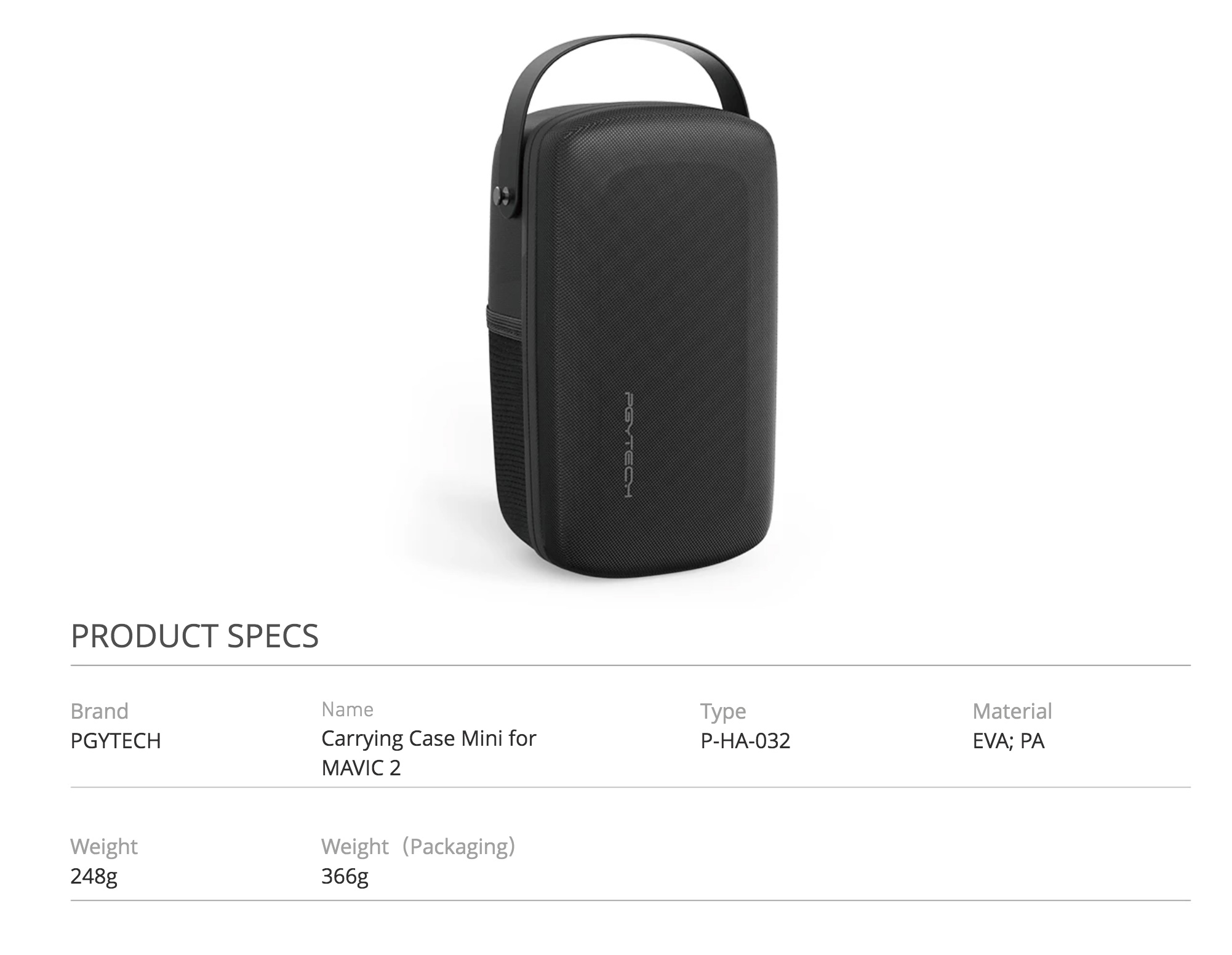Select the 366g packaging weight value
The image size is (1232, 955).
point(345,876)
